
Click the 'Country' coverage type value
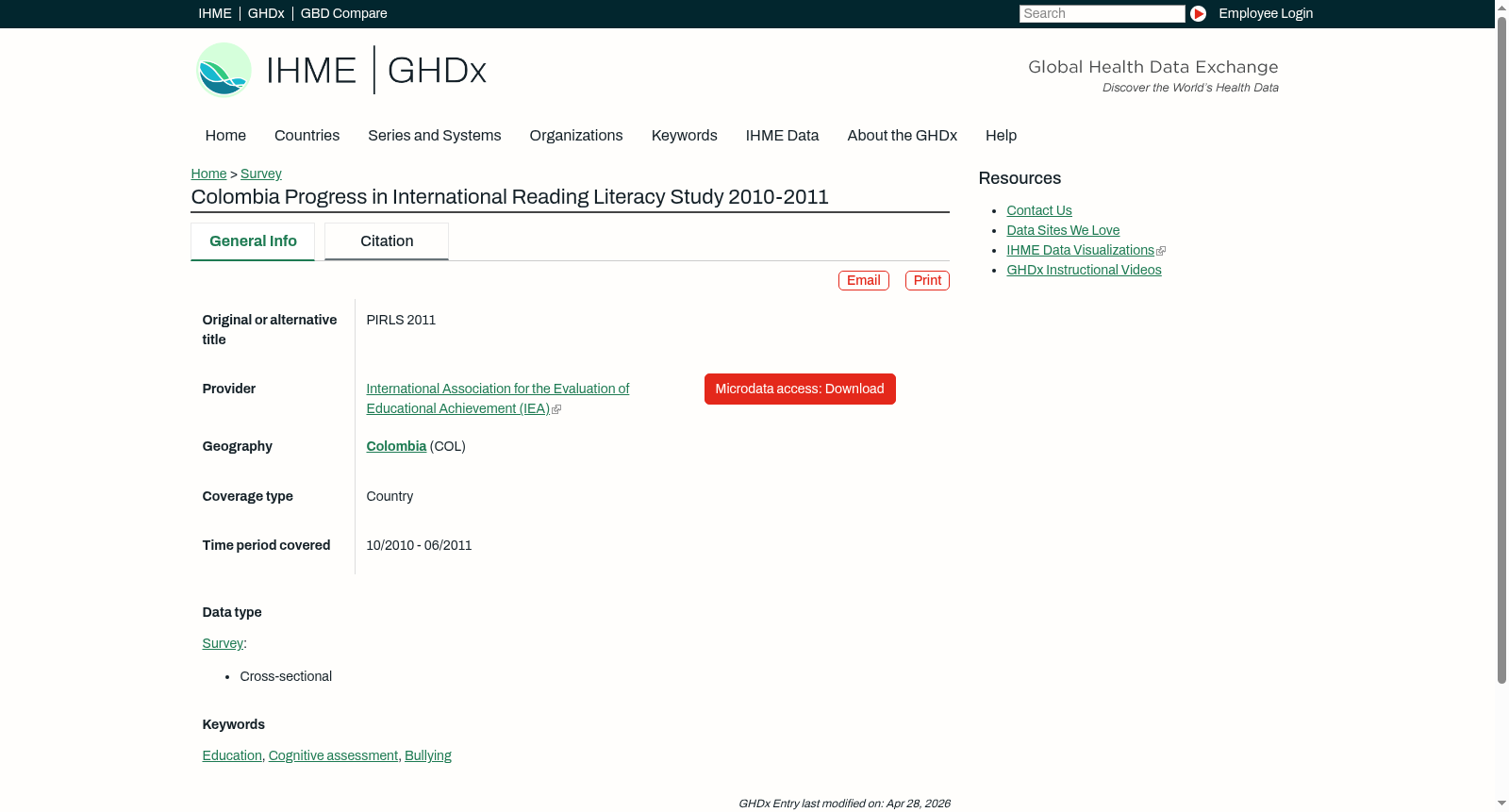point(390,496)
